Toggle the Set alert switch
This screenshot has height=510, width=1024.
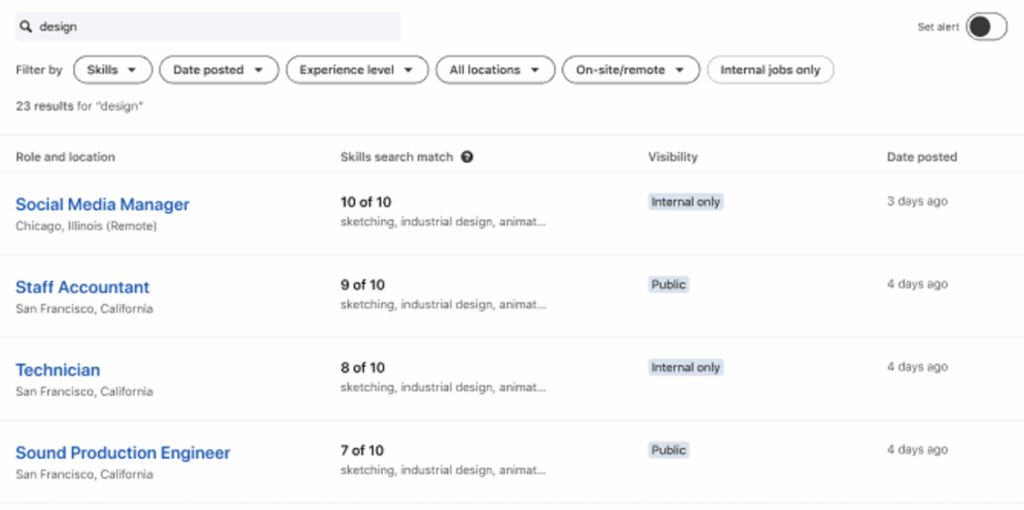[985, 27]
